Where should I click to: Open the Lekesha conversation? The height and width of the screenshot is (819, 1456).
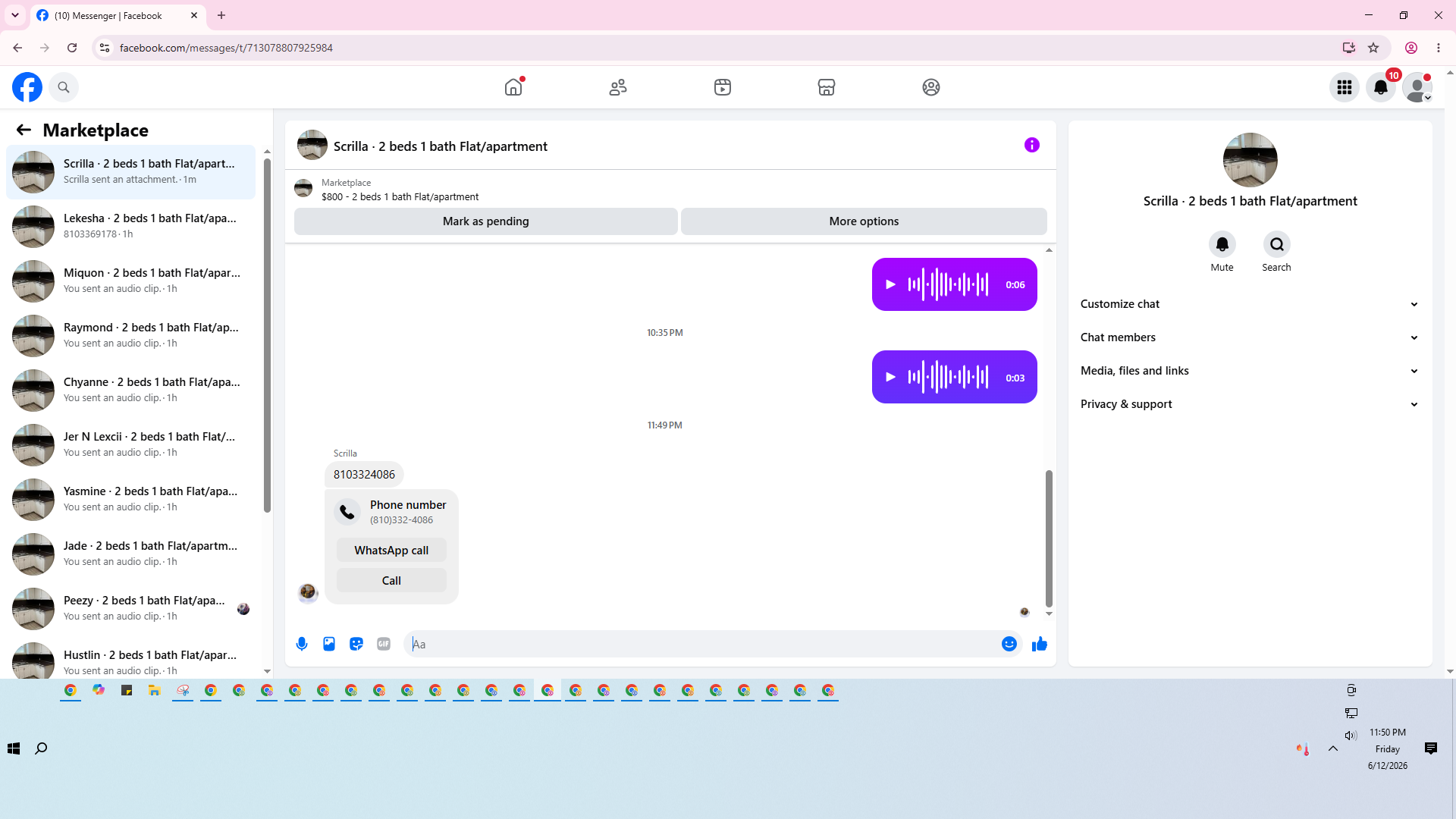coord(131,227)
